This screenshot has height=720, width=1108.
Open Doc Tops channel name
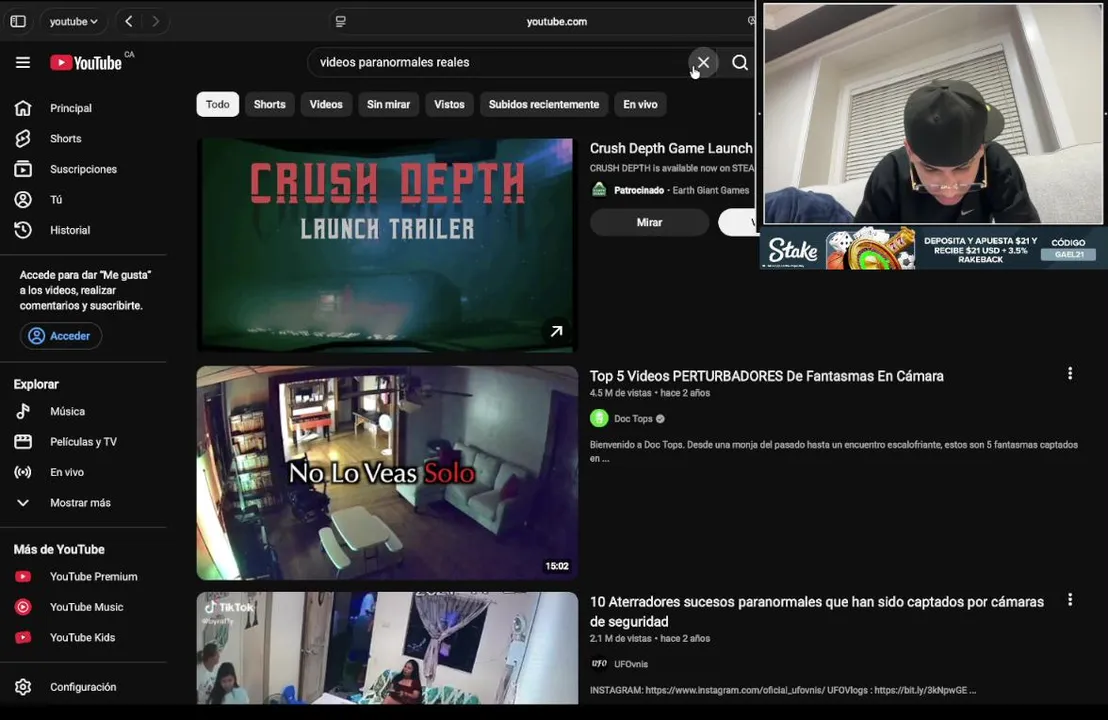[633, 418]
